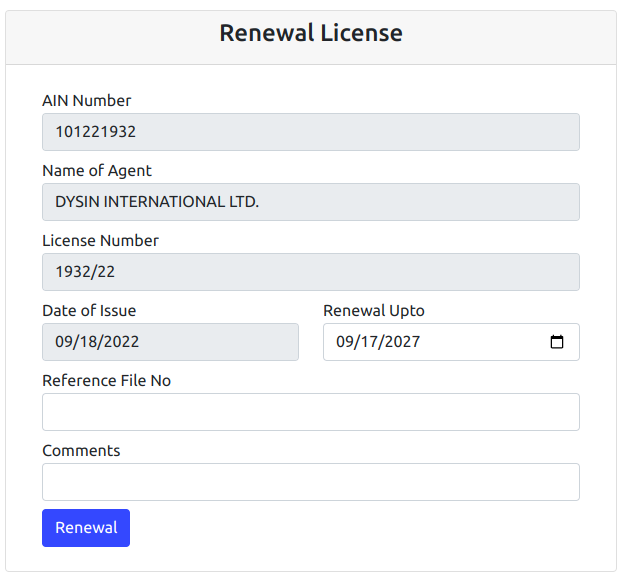The image size is (627, 577).
Task: Click the AIN Number label
Action: click(87, 101)
